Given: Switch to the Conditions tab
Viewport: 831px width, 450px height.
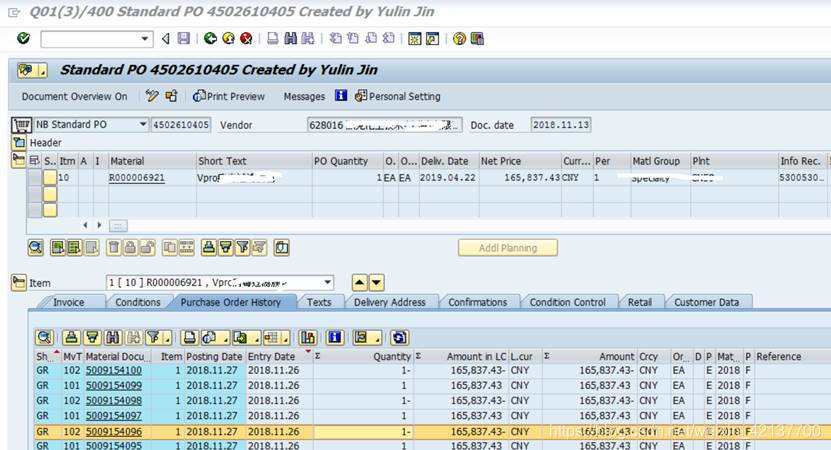Looking at the screenshot, I should point(138,302).
